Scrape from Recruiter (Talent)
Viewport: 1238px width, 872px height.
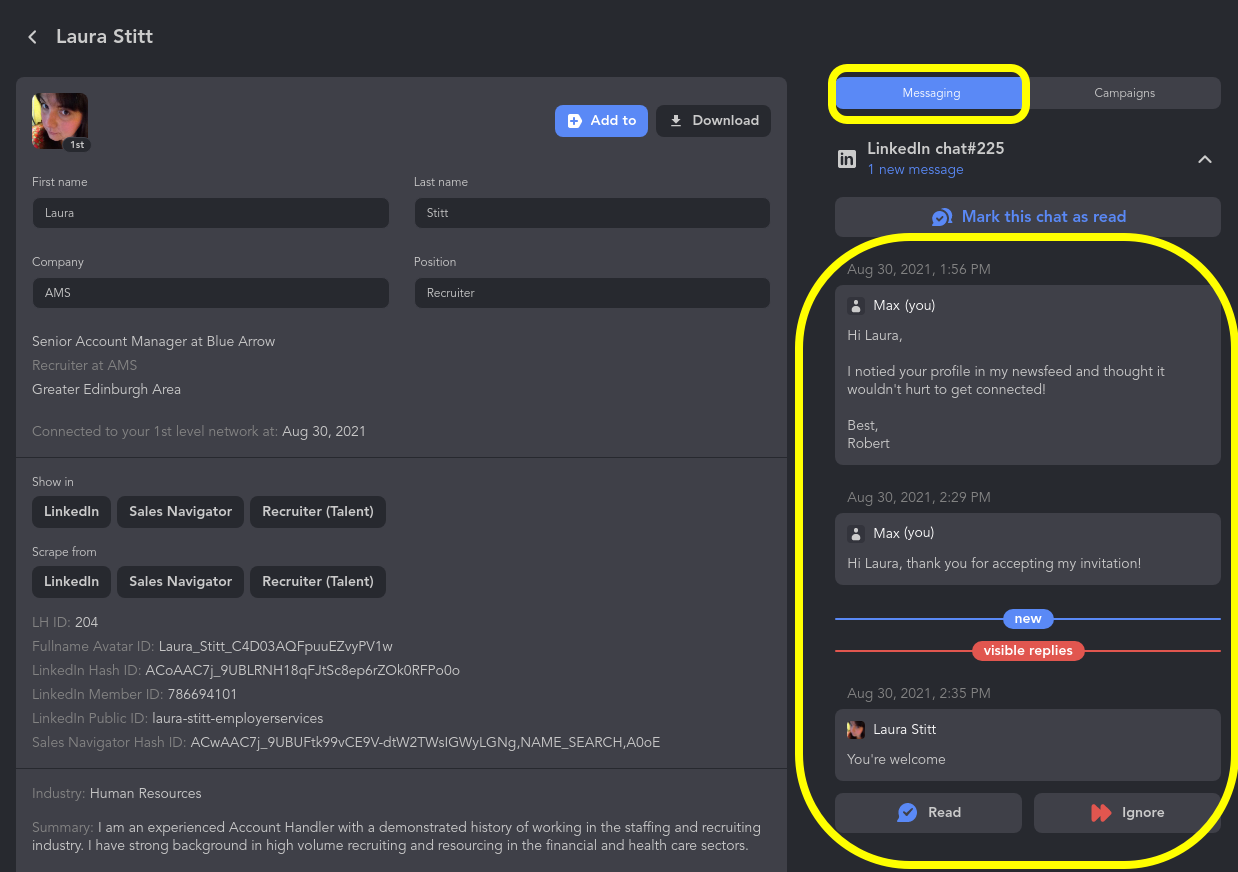click(x=318, y=581)
